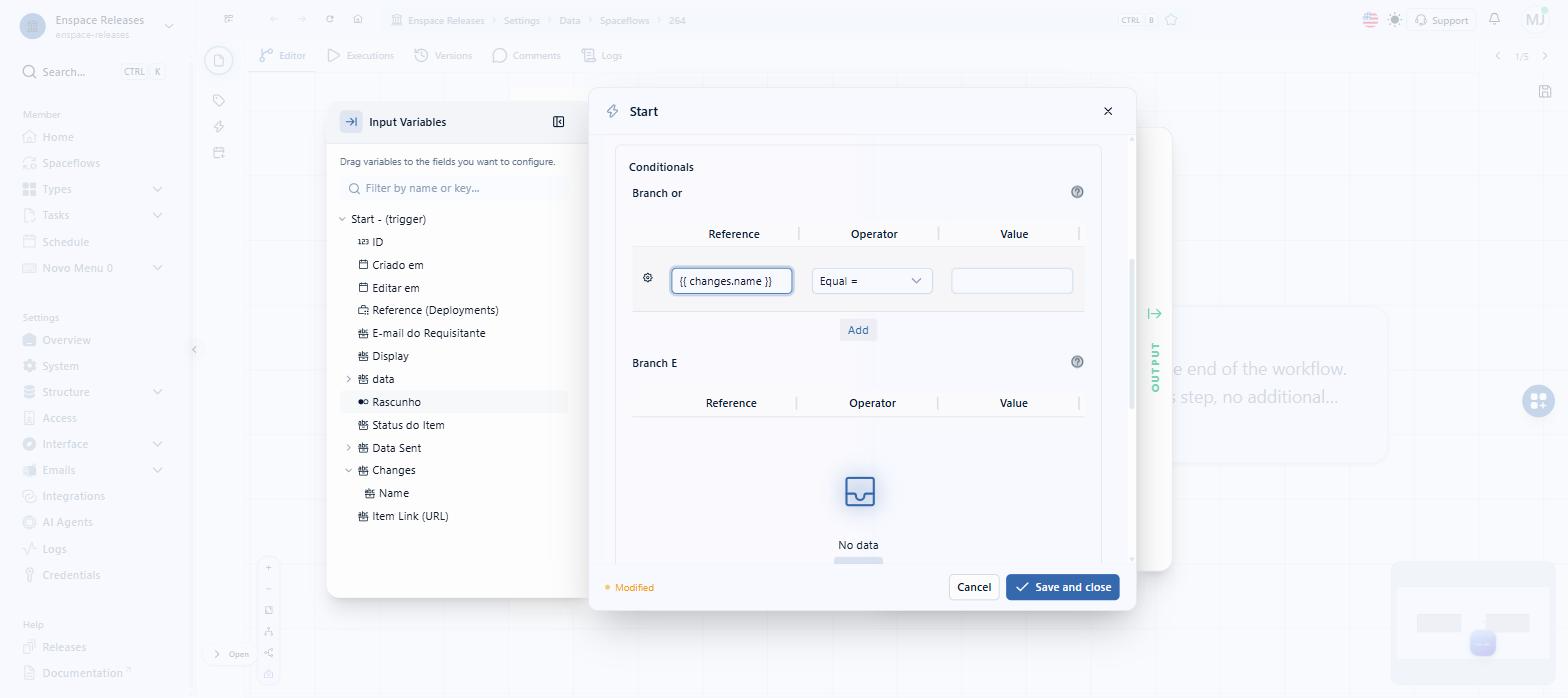
Task: Expand the Data Sent variable node
Action: (349, 448)
